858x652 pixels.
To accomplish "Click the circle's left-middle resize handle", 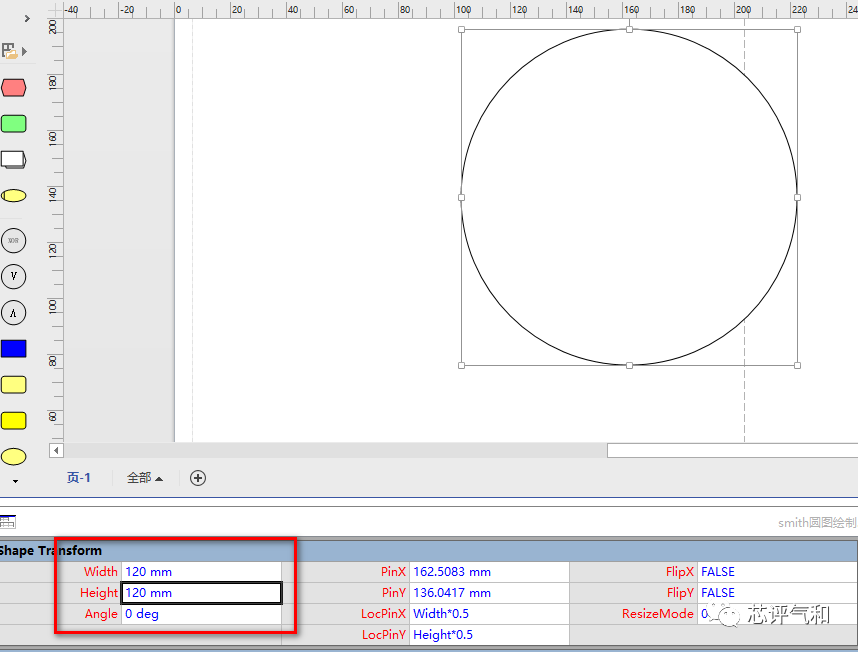I will 461,197.
